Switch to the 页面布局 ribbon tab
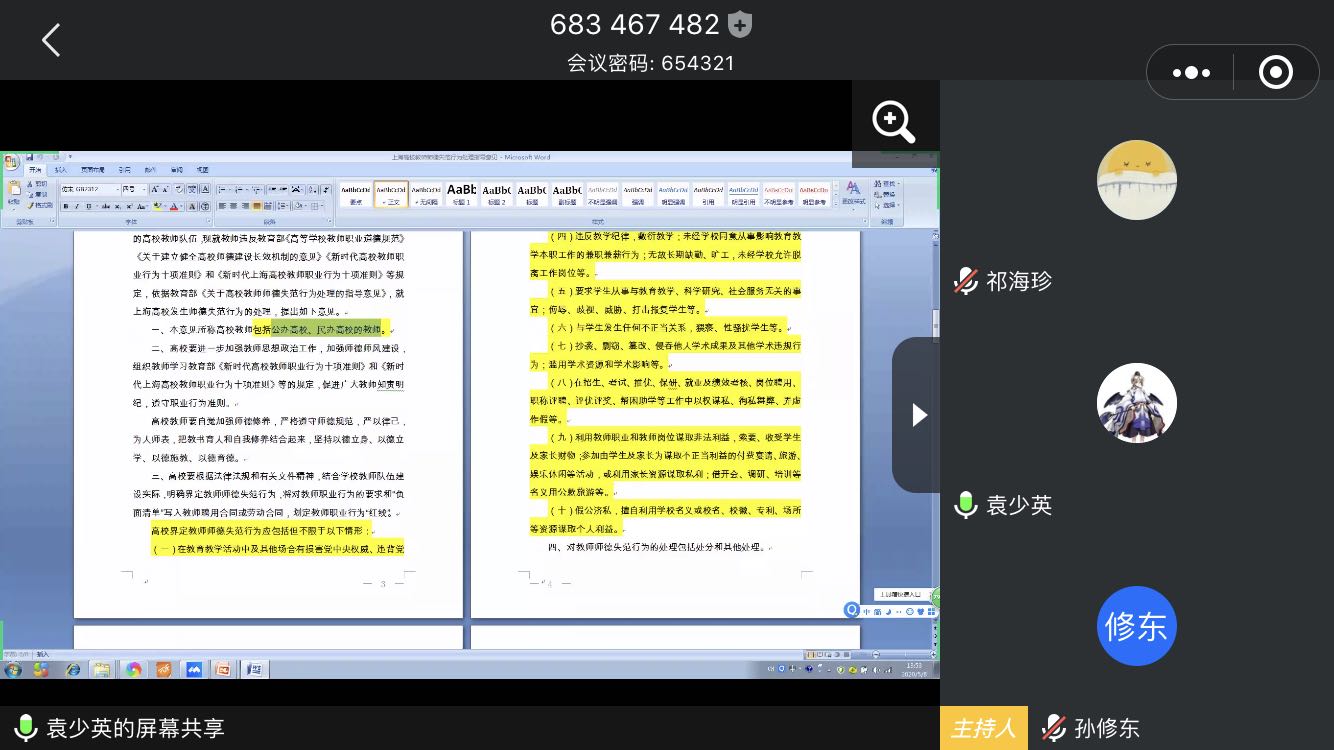 coord(93,170)
